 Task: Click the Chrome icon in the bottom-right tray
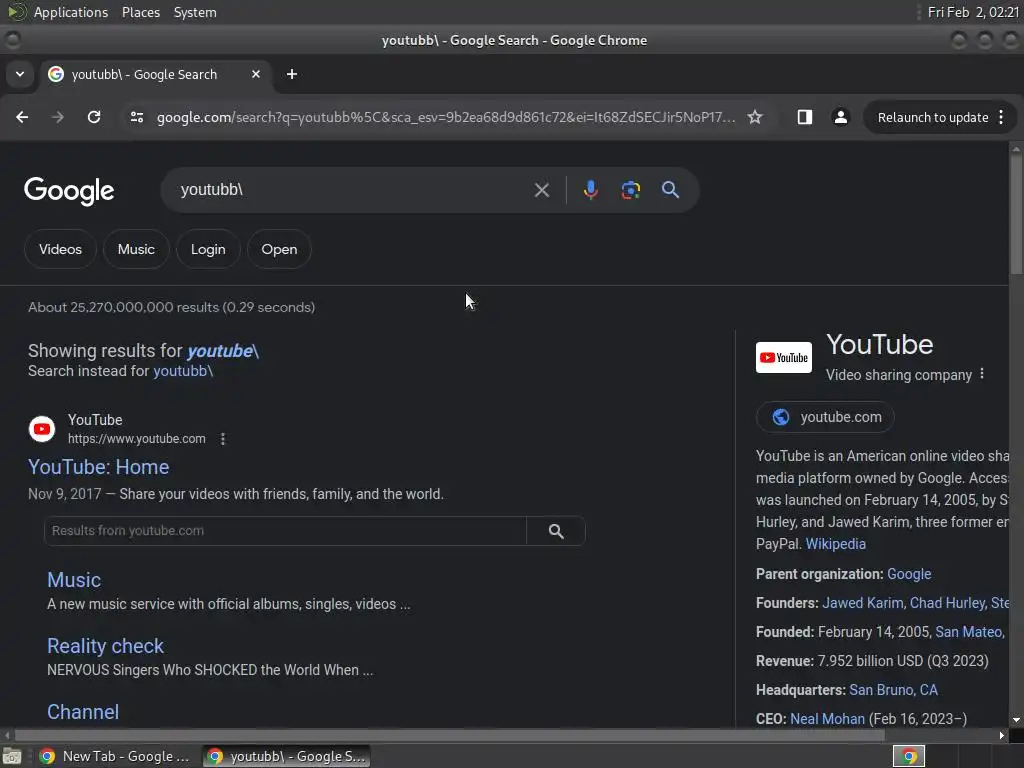pyautogui.click(x=909, y=756)
